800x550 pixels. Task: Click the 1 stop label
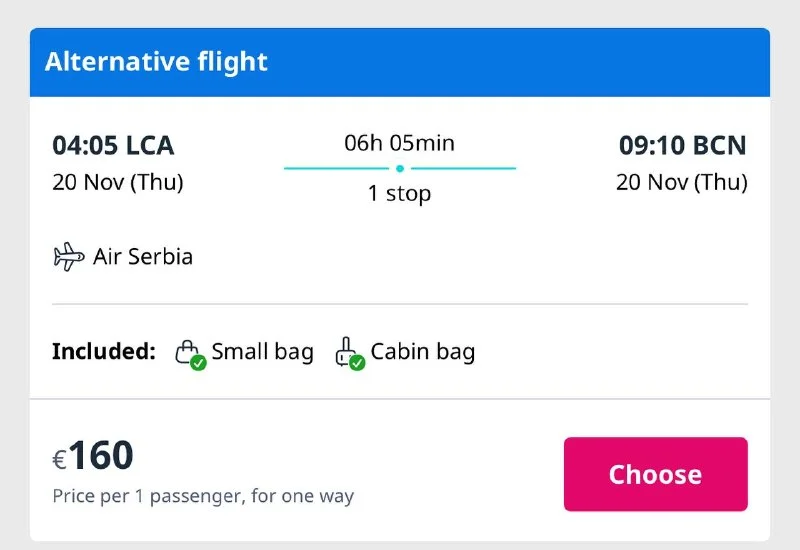[x=399, y=194]
